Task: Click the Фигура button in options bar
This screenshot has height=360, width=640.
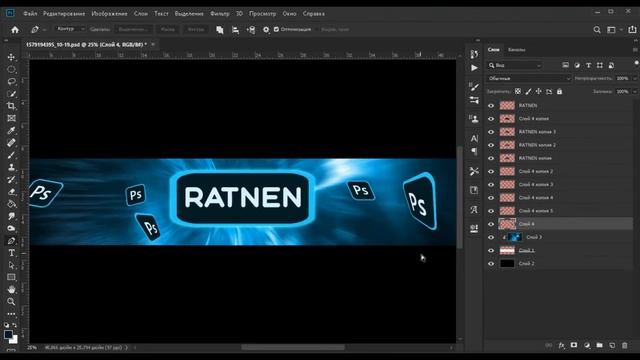Action: point(196,29)
